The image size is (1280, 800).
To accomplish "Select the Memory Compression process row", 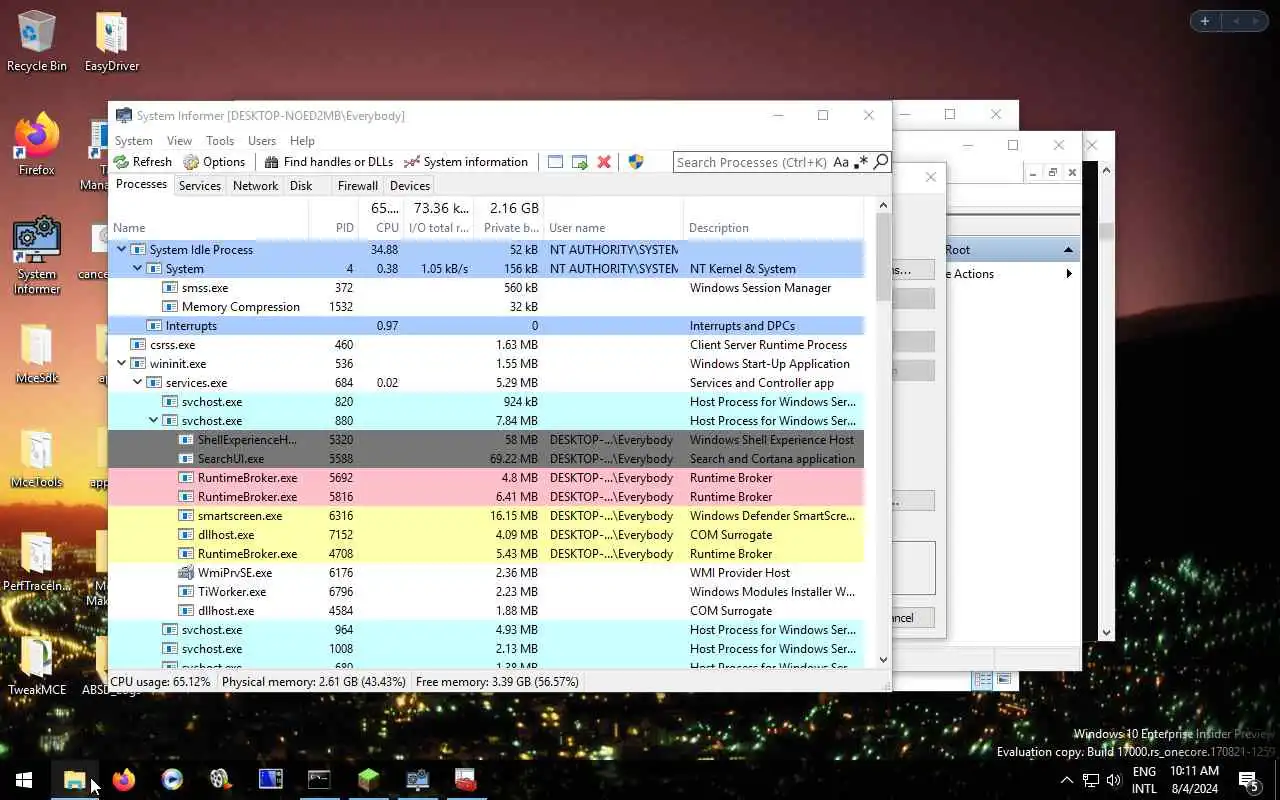I will pyautogui.click(x=486, y=307).
